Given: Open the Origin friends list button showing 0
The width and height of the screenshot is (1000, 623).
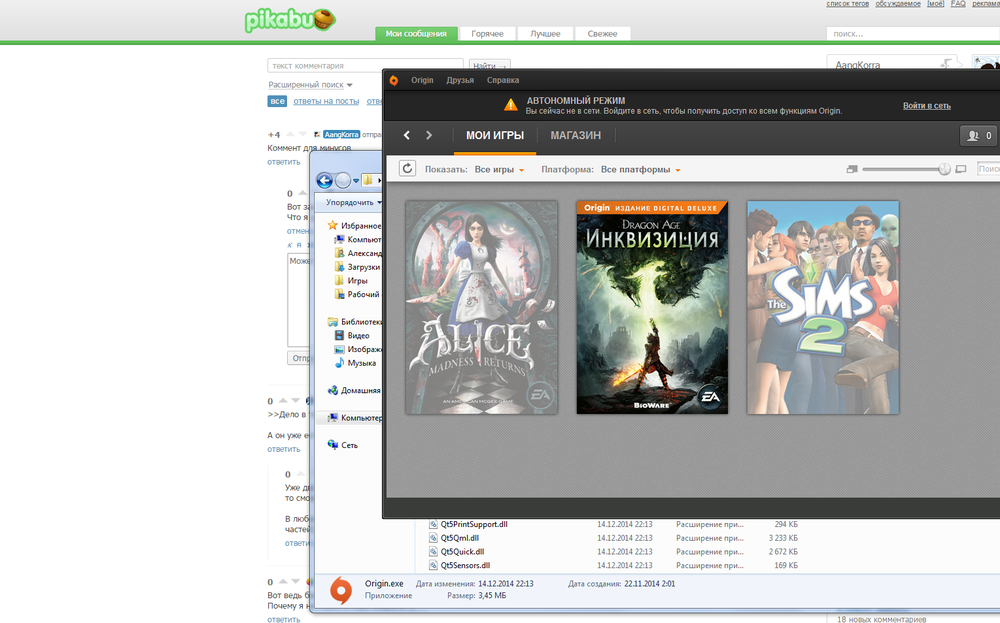Looking at the screenshot, I should tap(978, 136).
